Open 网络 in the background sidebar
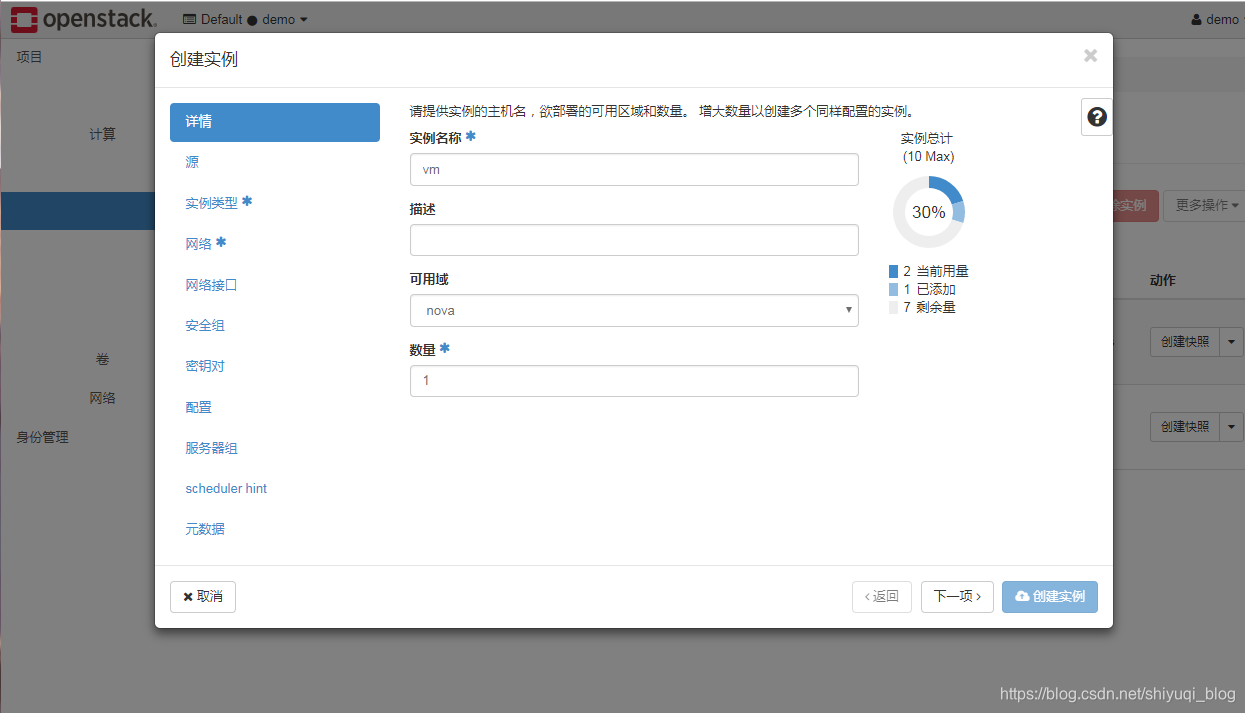1245x713 pixels. [103, 398]
